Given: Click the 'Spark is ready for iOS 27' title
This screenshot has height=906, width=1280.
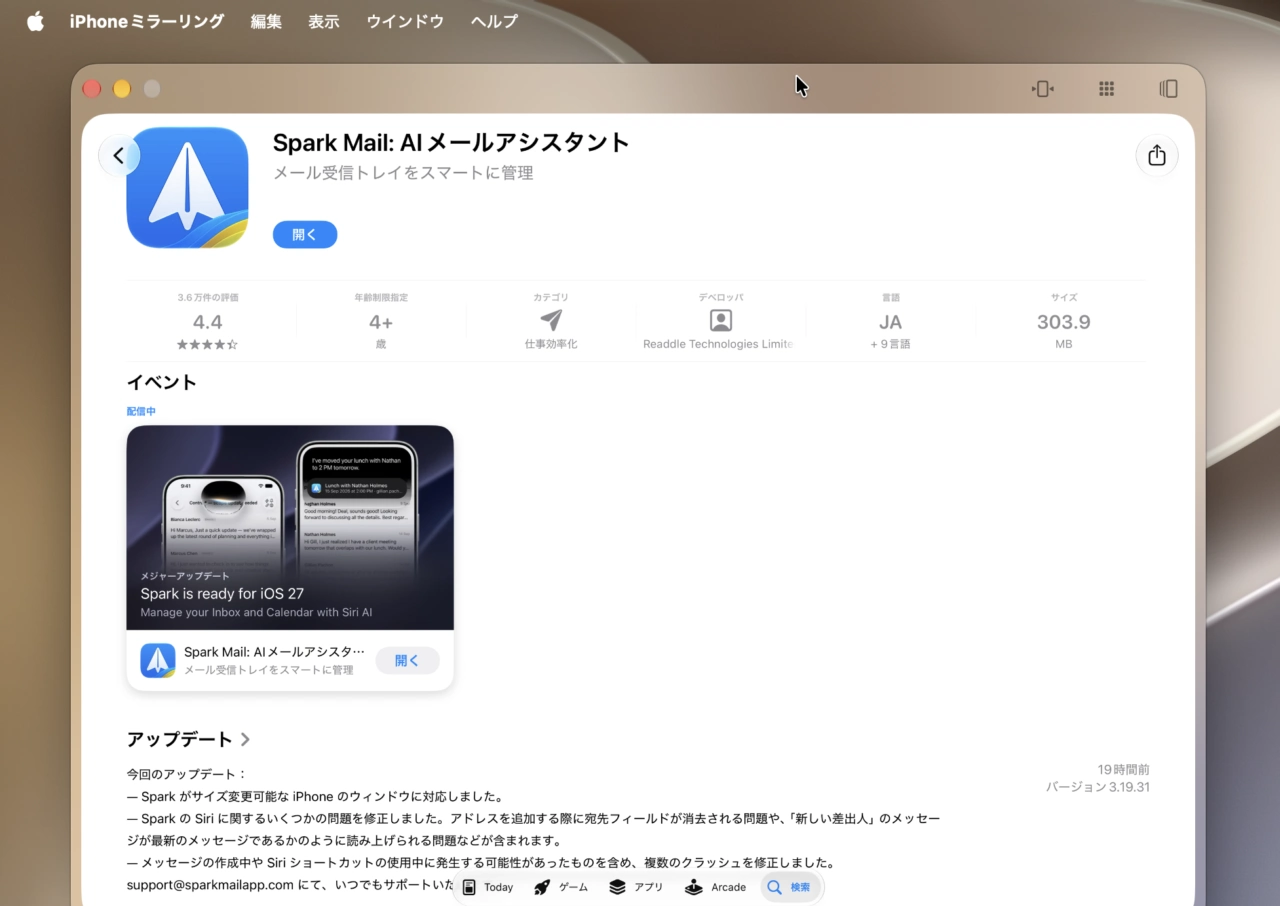Looking at the screenshot, I should point(222,594).
